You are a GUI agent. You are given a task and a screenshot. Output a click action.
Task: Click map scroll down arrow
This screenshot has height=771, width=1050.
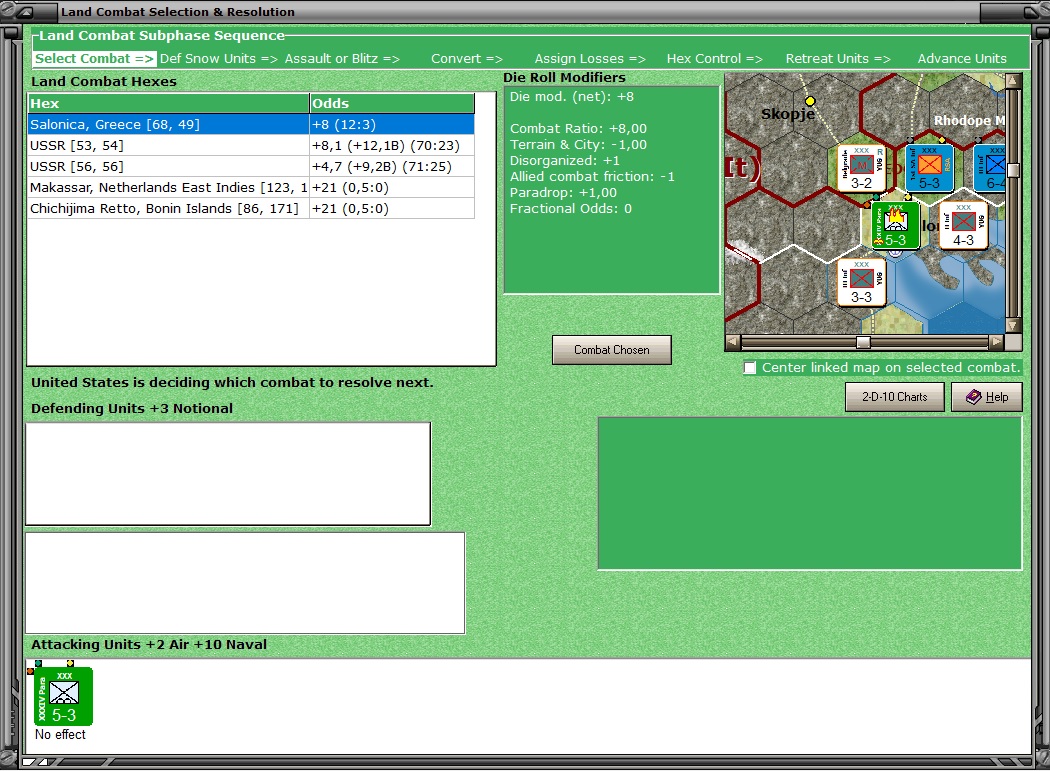pyautogui.click(x=1013, y=326)
